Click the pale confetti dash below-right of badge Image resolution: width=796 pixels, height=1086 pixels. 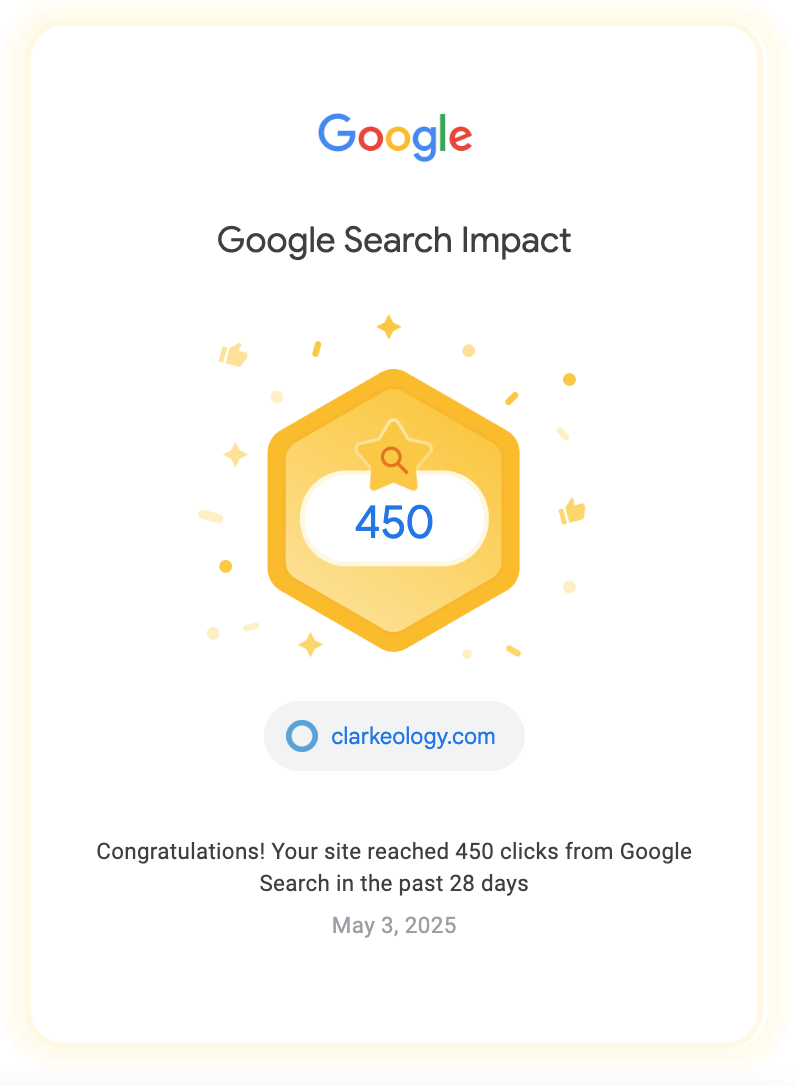[x=513, y=651]
